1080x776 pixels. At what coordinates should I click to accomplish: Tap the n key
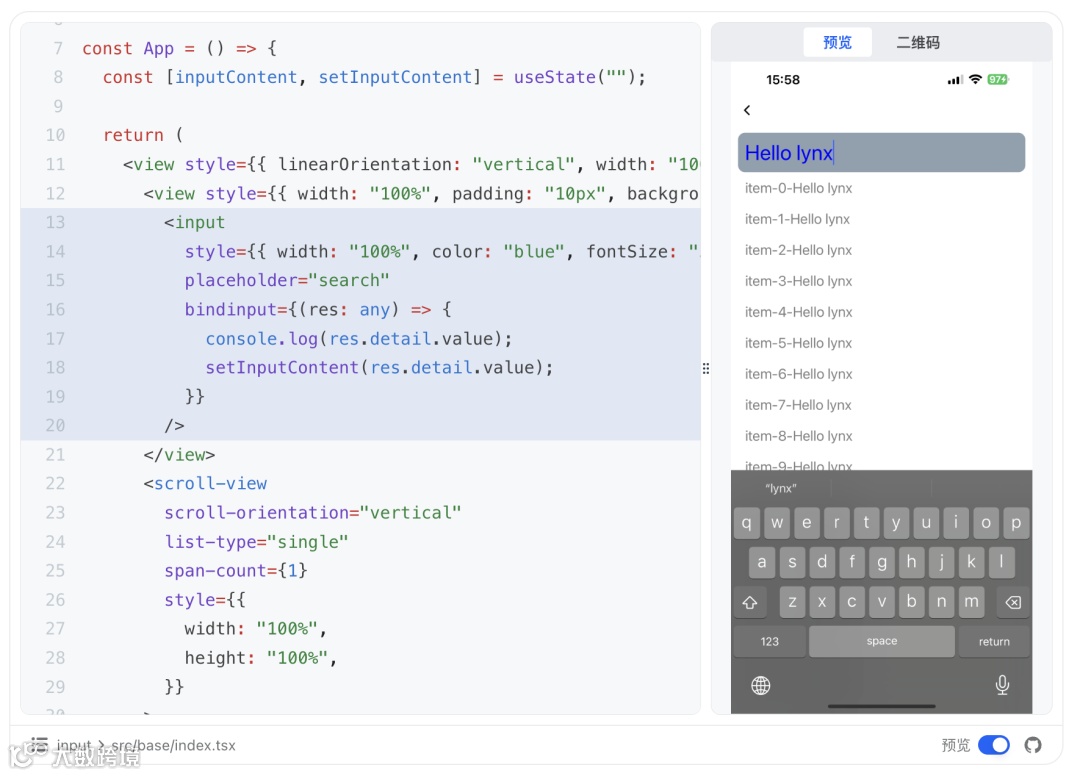(942, 602)
